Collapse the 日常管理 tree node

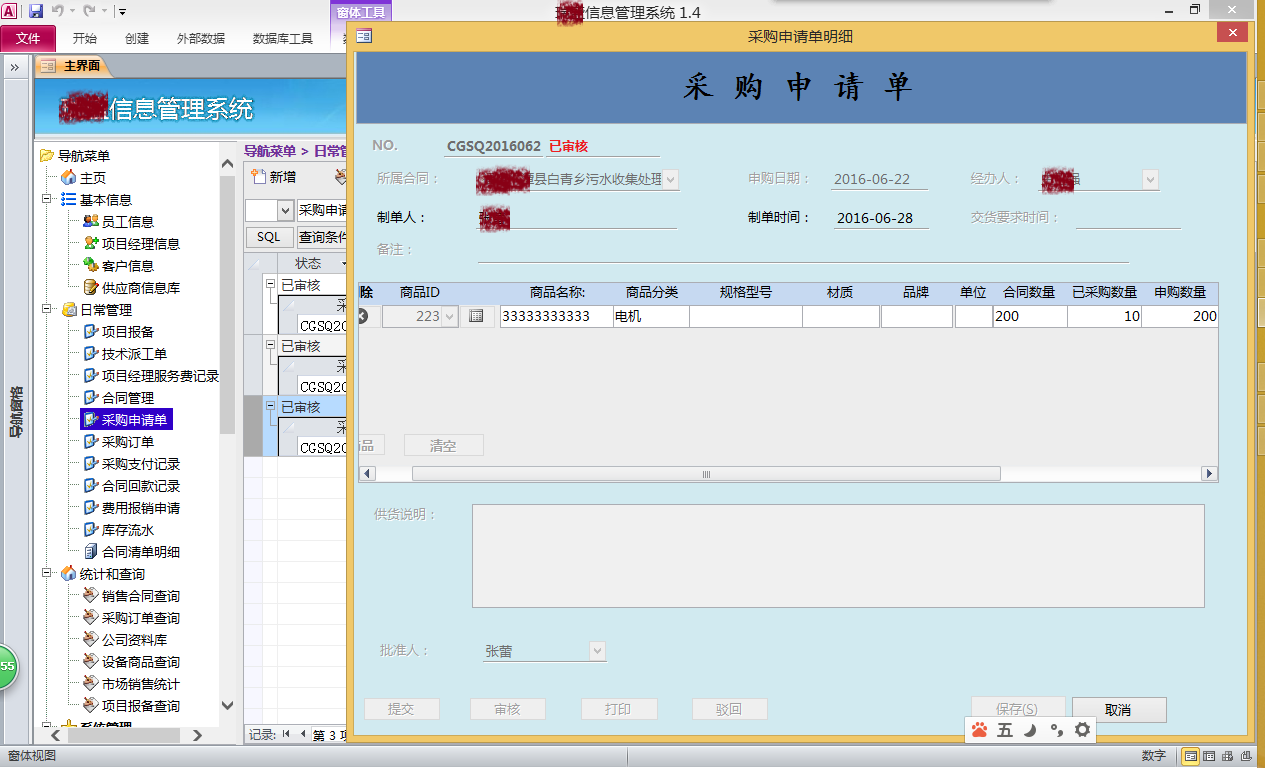[47, 309]
